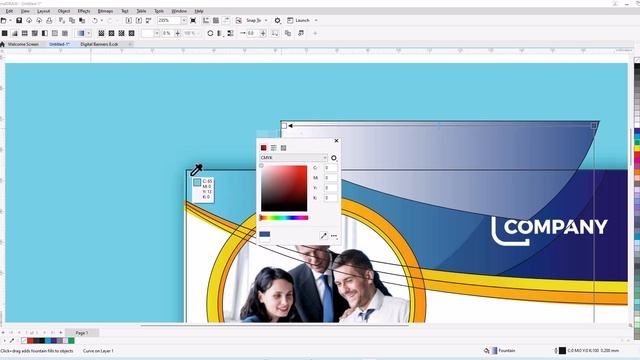Click the Print icon in the standard toolbar

[x=49, y=20]
